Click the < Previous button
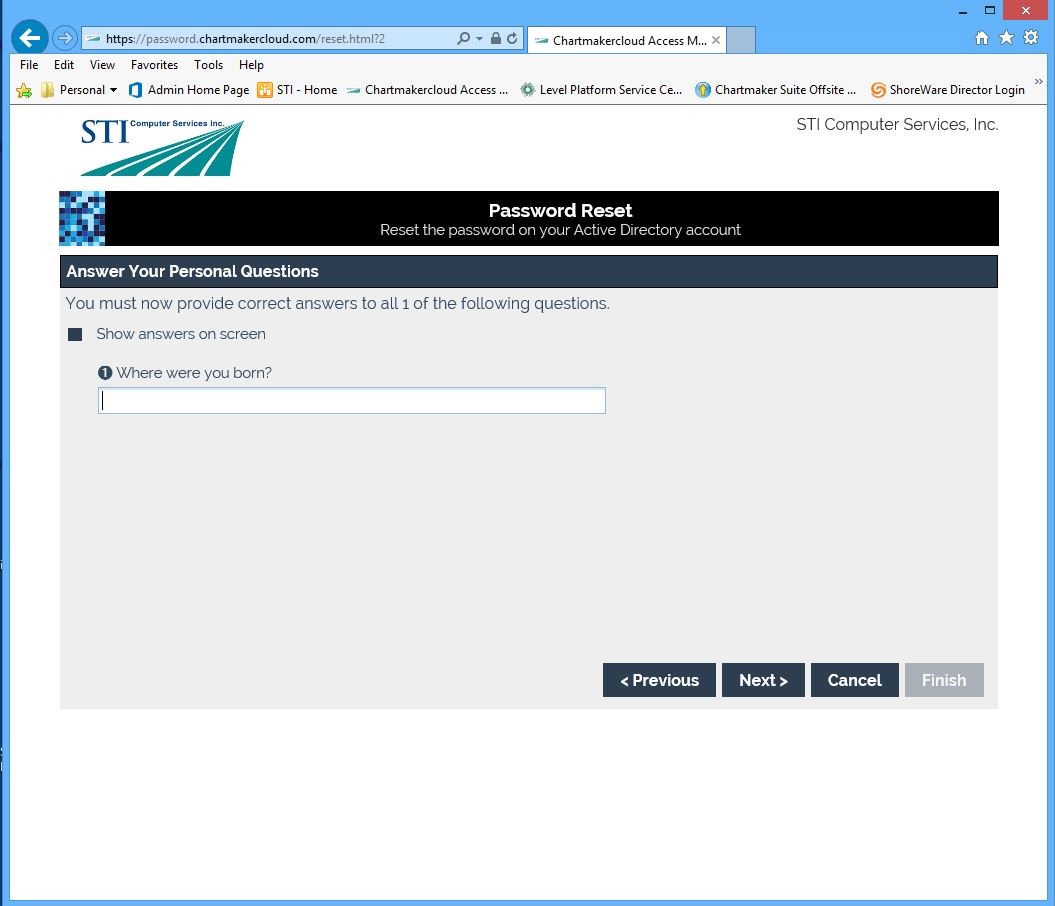 [x=659, y=680]
